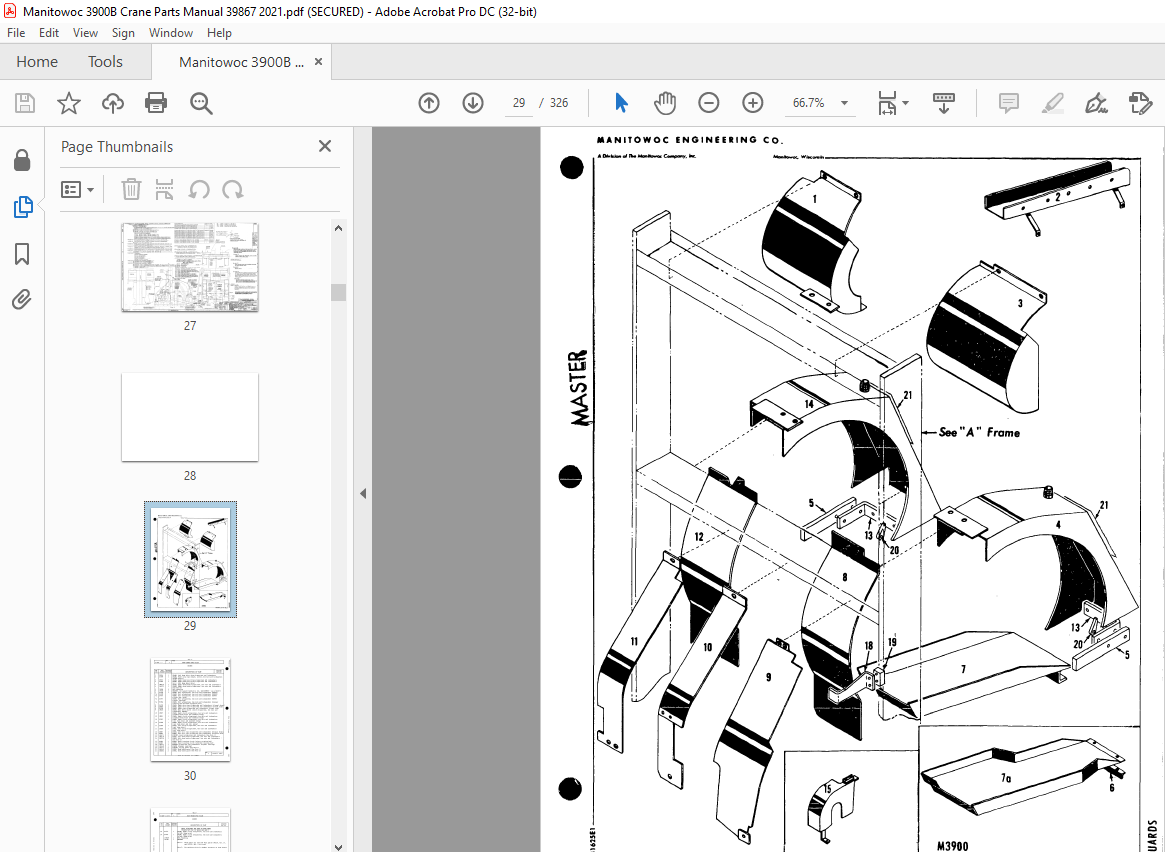Print the document with the printer icon
Viewport: 1165px width, 852px height.
click(156, 103)
